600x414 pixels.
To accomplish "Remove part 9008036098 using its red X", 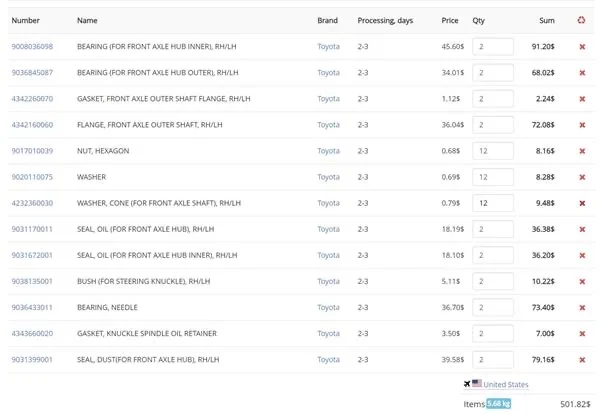I will pyautogui.click(x=582, y=46).
